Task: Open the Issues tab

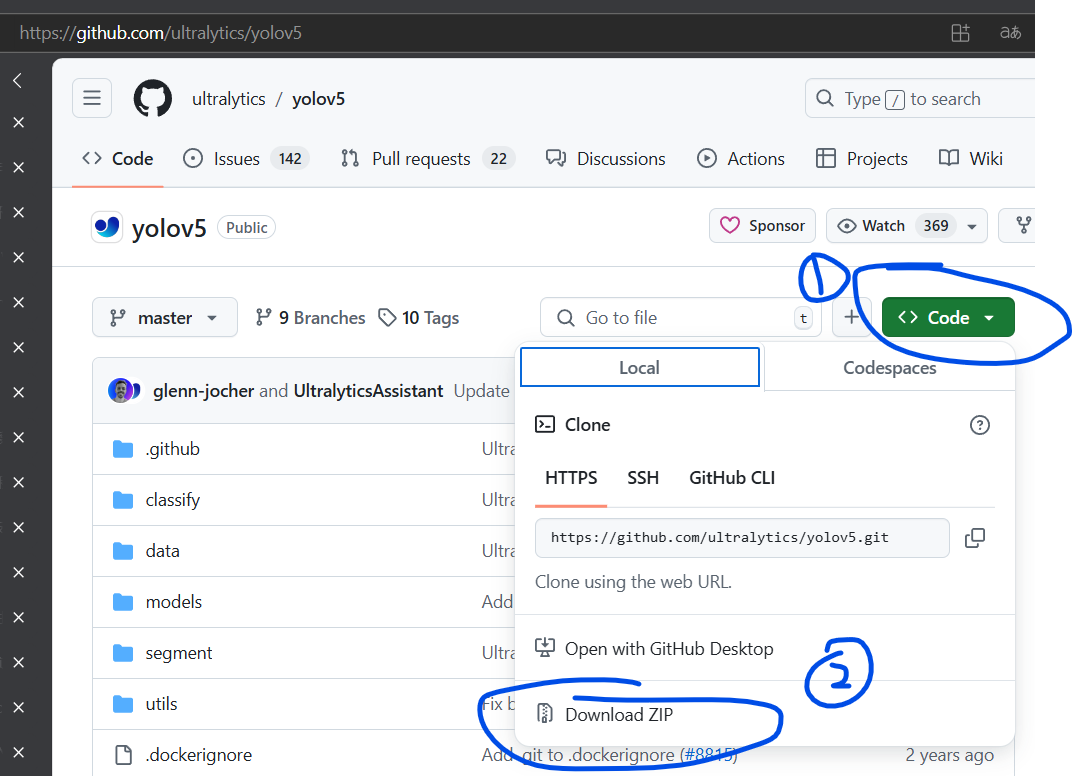Action: 246,159
